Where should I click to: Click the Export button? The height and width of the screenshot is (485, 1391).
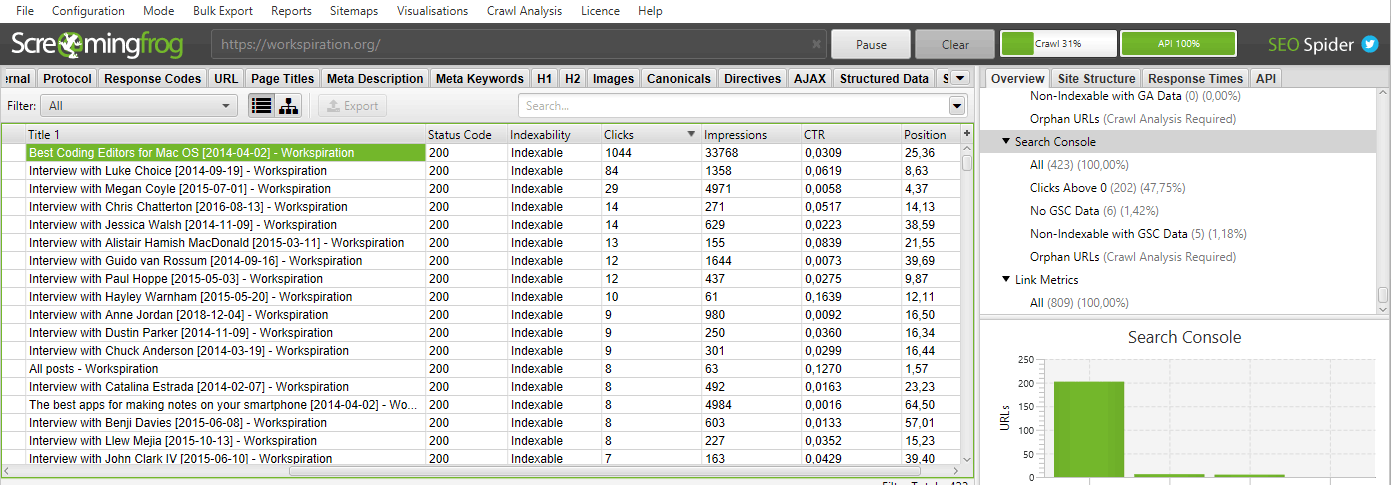(352, 105)
